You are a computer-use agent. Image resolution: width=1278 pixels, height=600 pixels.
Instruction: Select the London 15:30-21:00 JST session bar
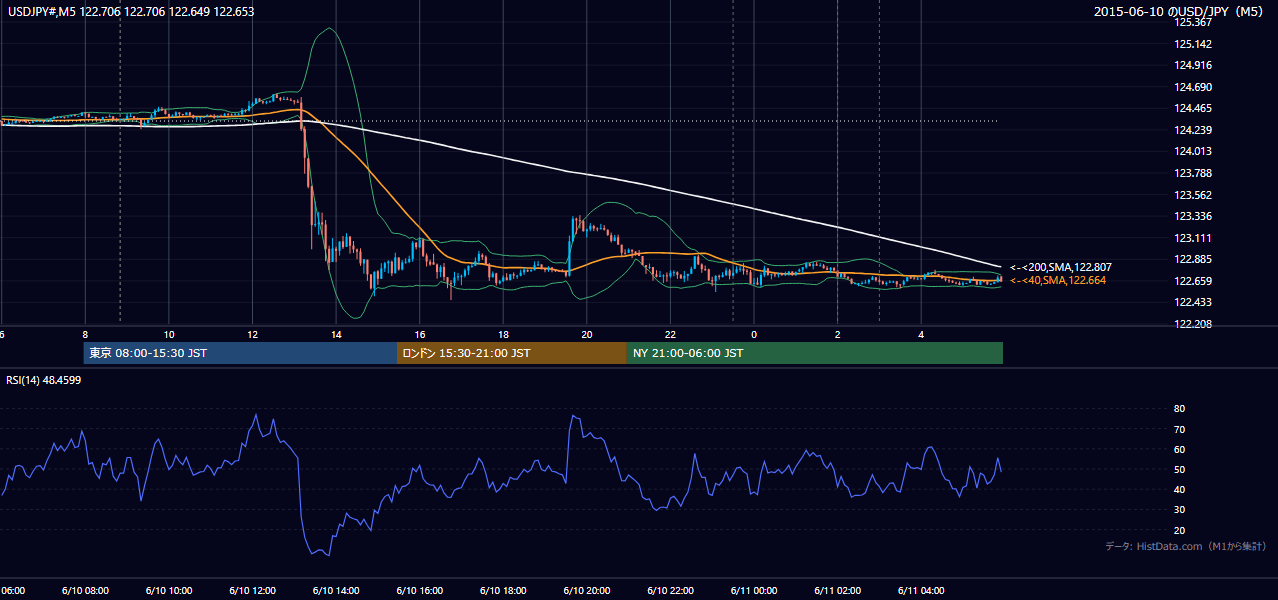tap(512, 353)
